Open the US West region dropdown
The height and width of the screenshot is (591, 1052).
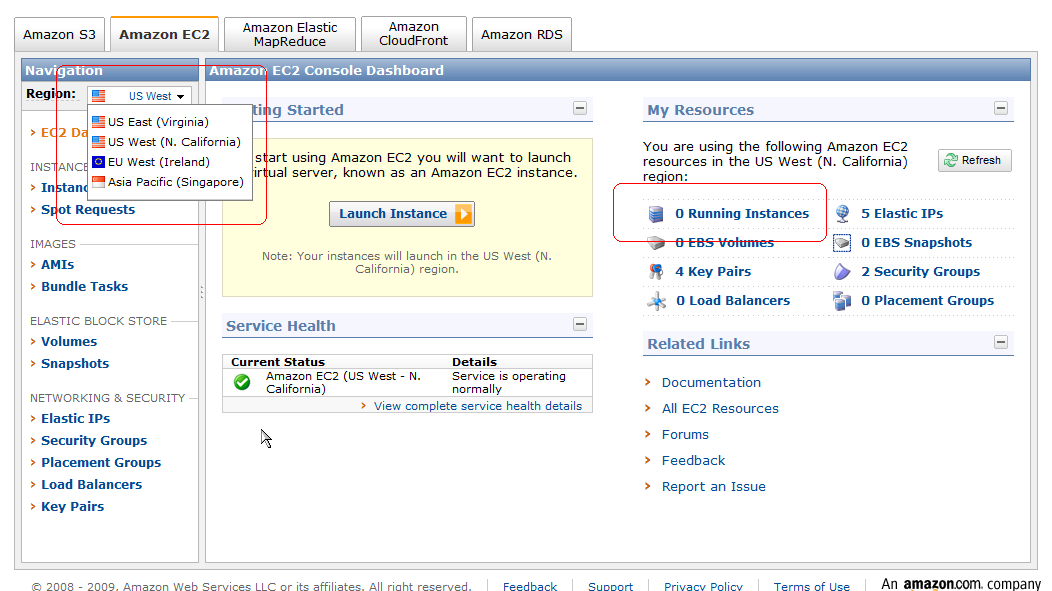click(140, 96)
